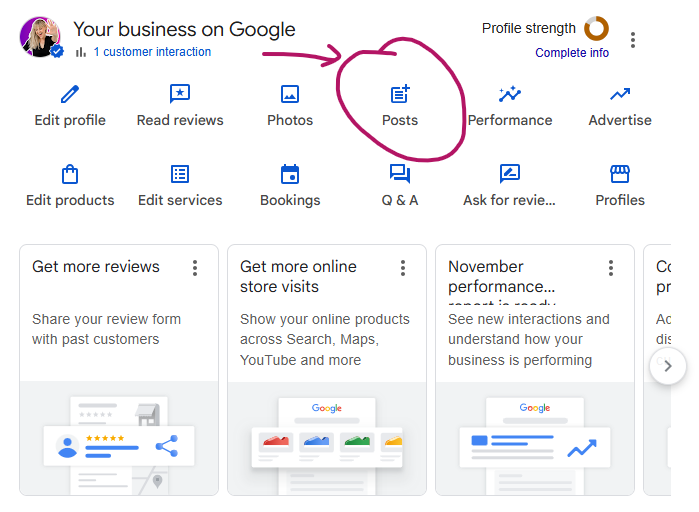Click the Complete info link
The image size is (699, 512).
572,53
